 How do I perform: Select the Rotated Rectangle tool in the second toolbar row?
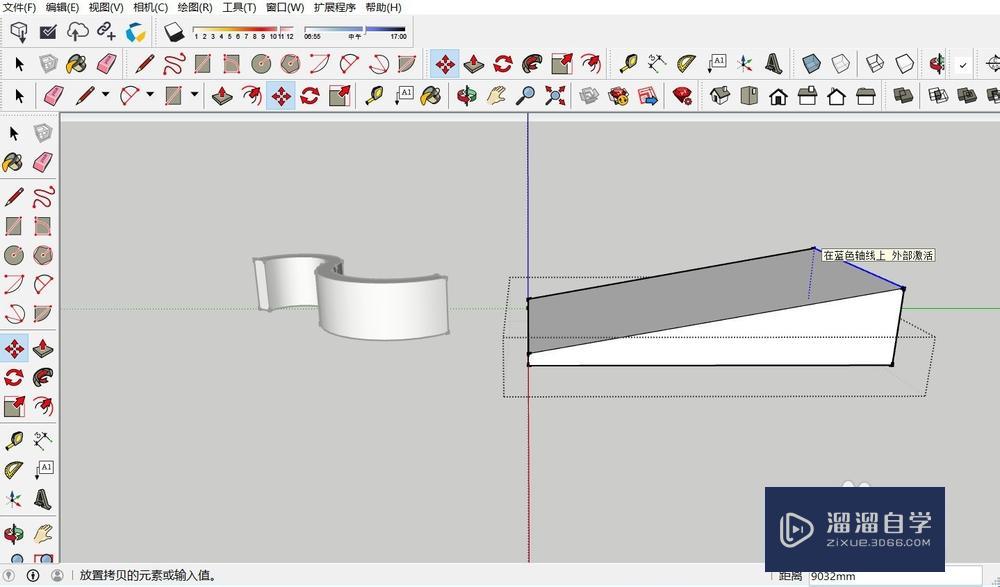(x=232, y=64)
